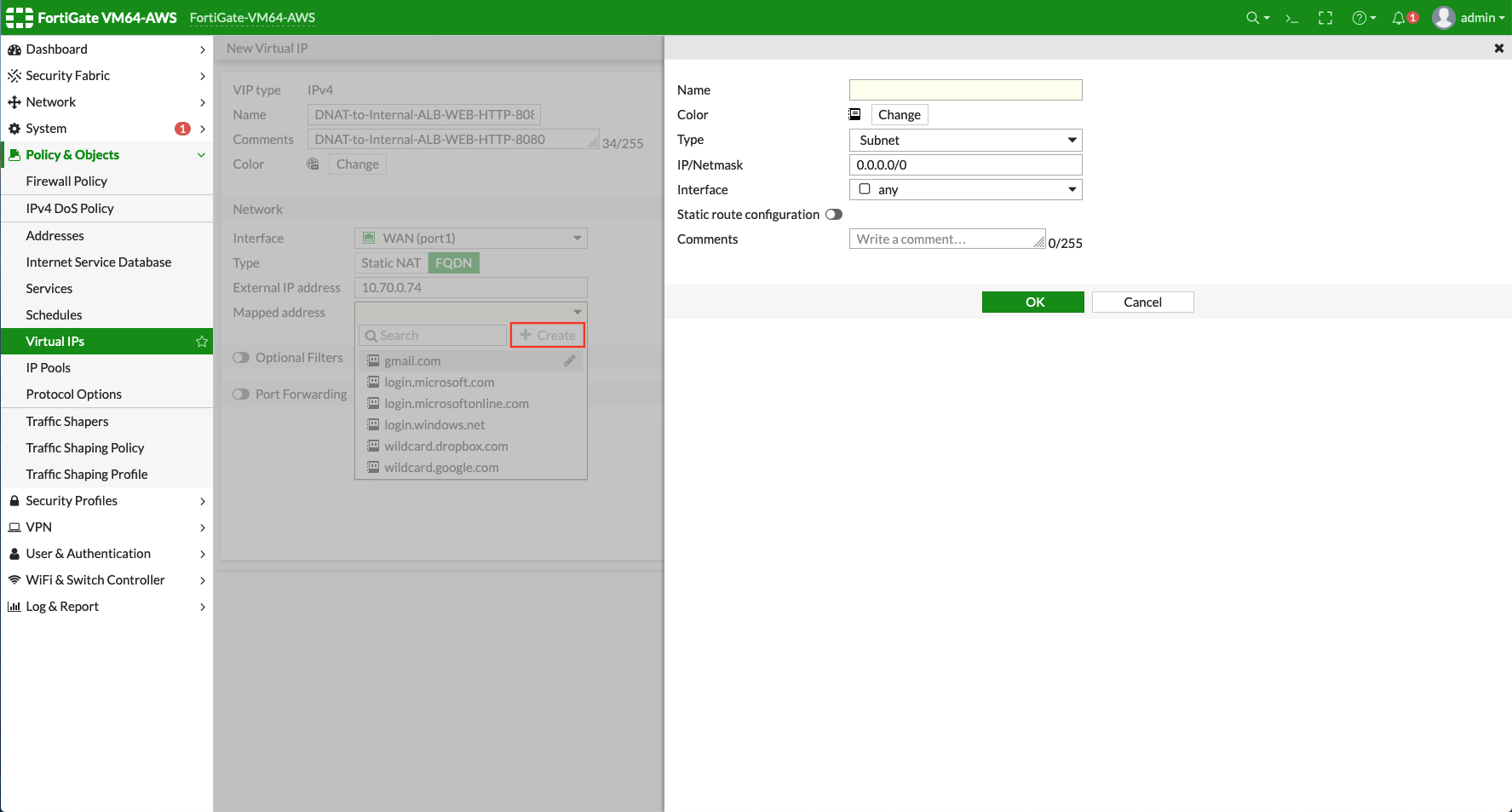Viewport: 1512px width, 812px height.
Task: Click the green OK button
Action: 1033,302
